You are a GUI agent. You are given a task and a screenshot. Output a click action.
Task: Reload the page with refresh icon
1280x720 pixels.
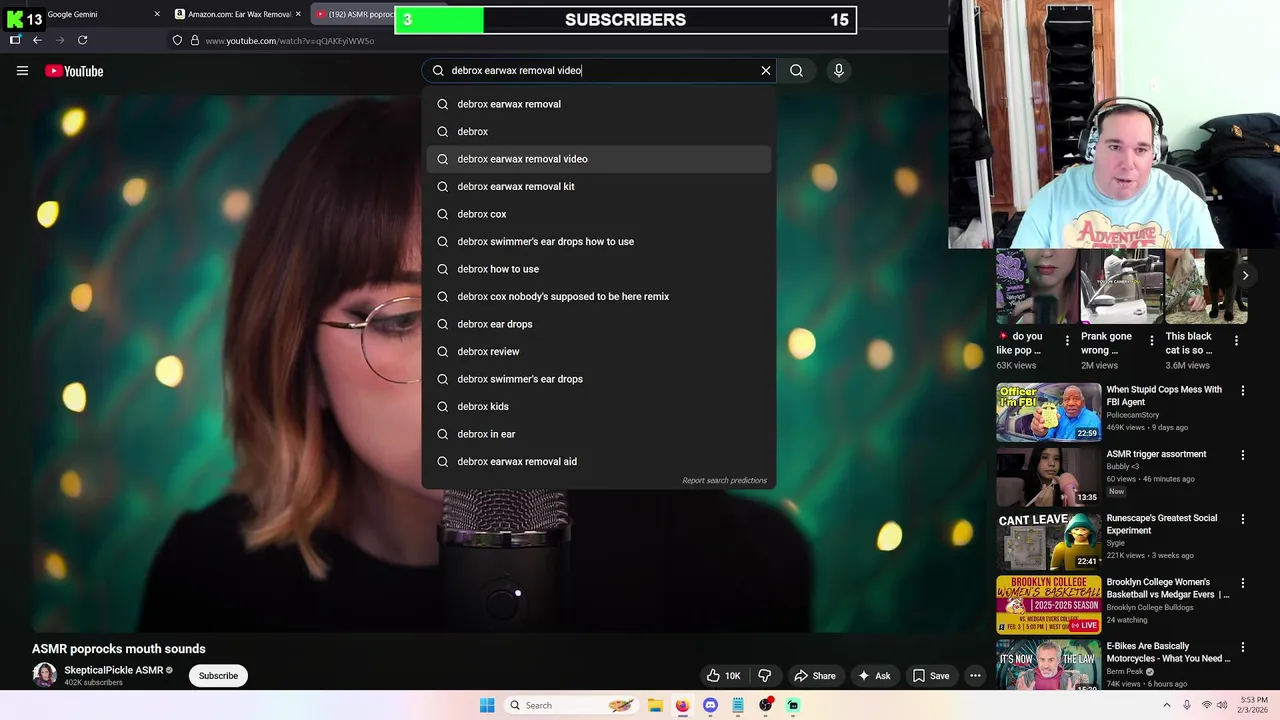[x=82, y=40]
